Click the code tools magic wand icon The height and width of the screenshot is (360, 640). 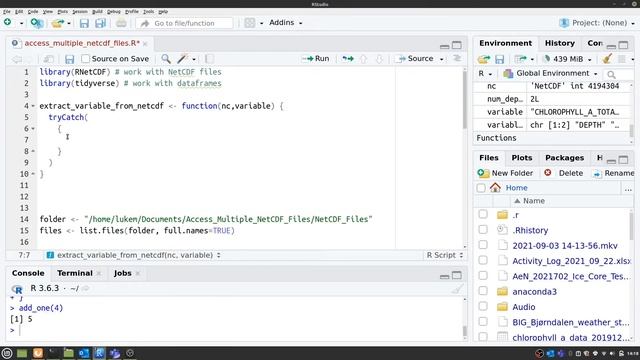(182, 59)
